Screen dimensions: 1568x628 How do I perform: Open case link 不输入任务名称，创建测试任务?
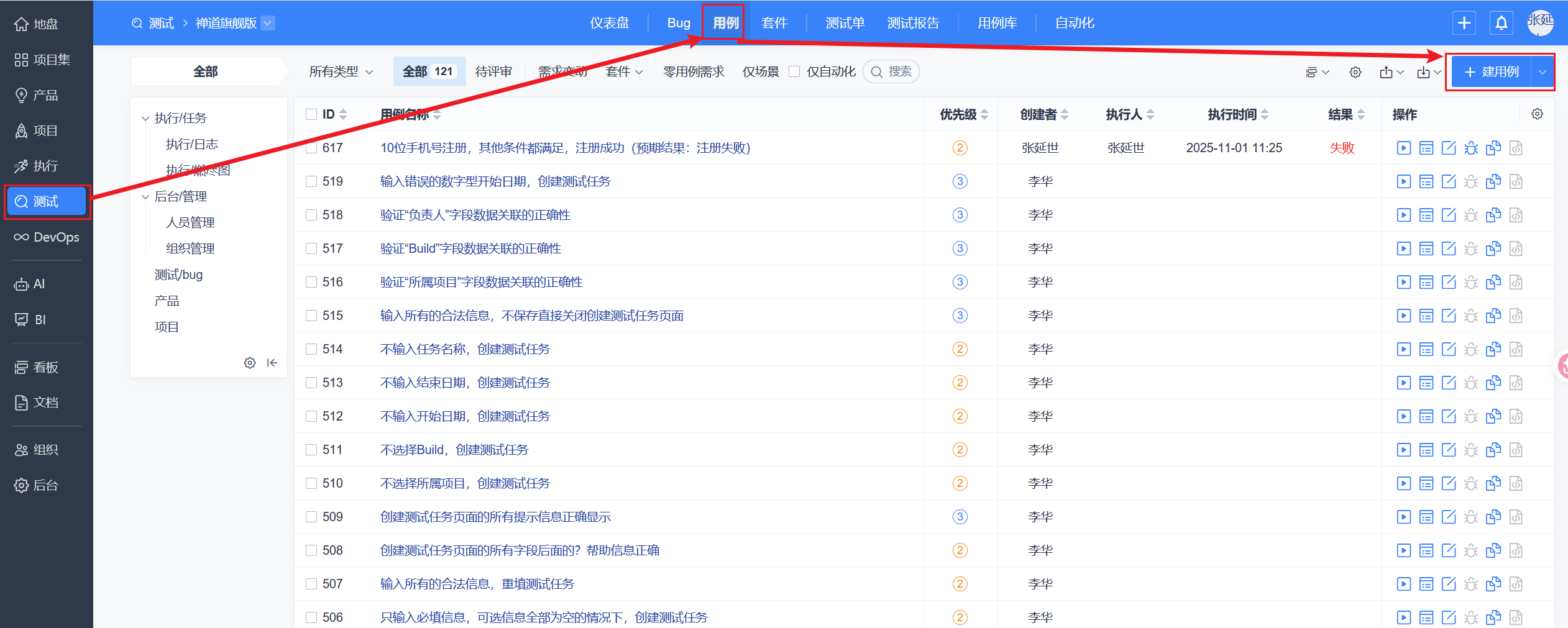click(465, 349)
